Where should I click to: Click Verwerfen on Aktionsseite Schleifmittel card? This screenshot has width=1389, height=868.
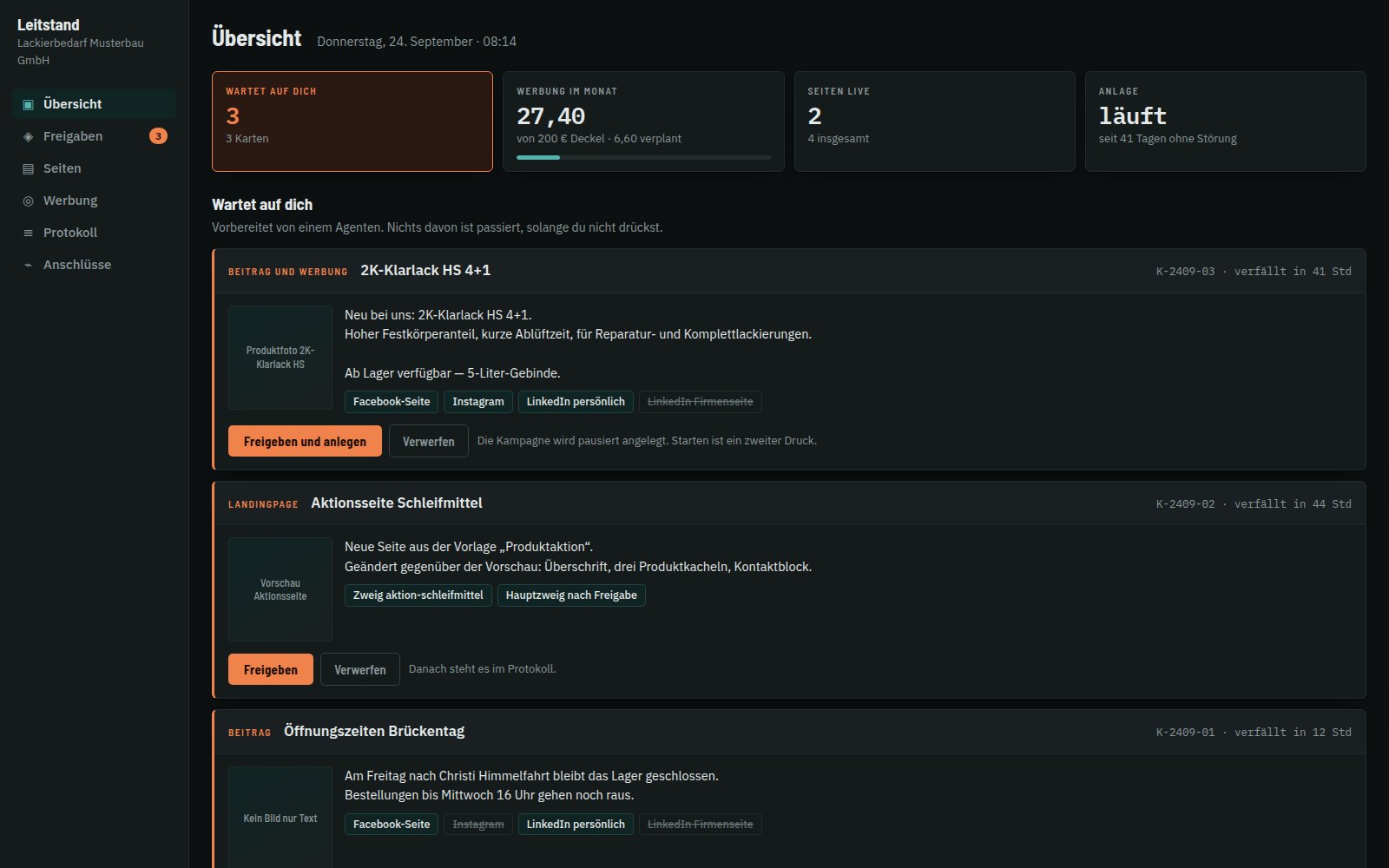360,669
